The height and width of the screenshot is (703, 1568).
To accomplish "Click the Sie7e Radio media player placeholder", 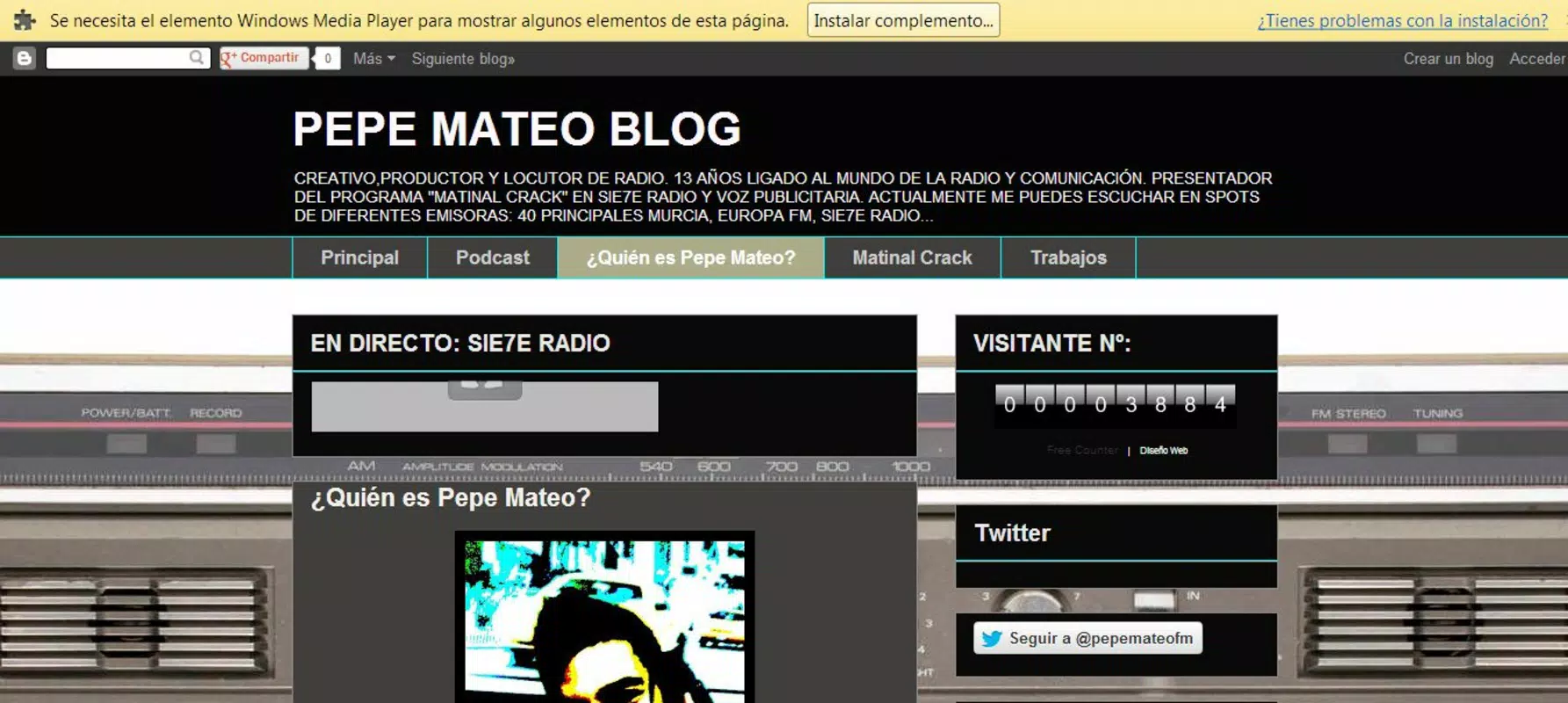I will [x=485, y=406].
